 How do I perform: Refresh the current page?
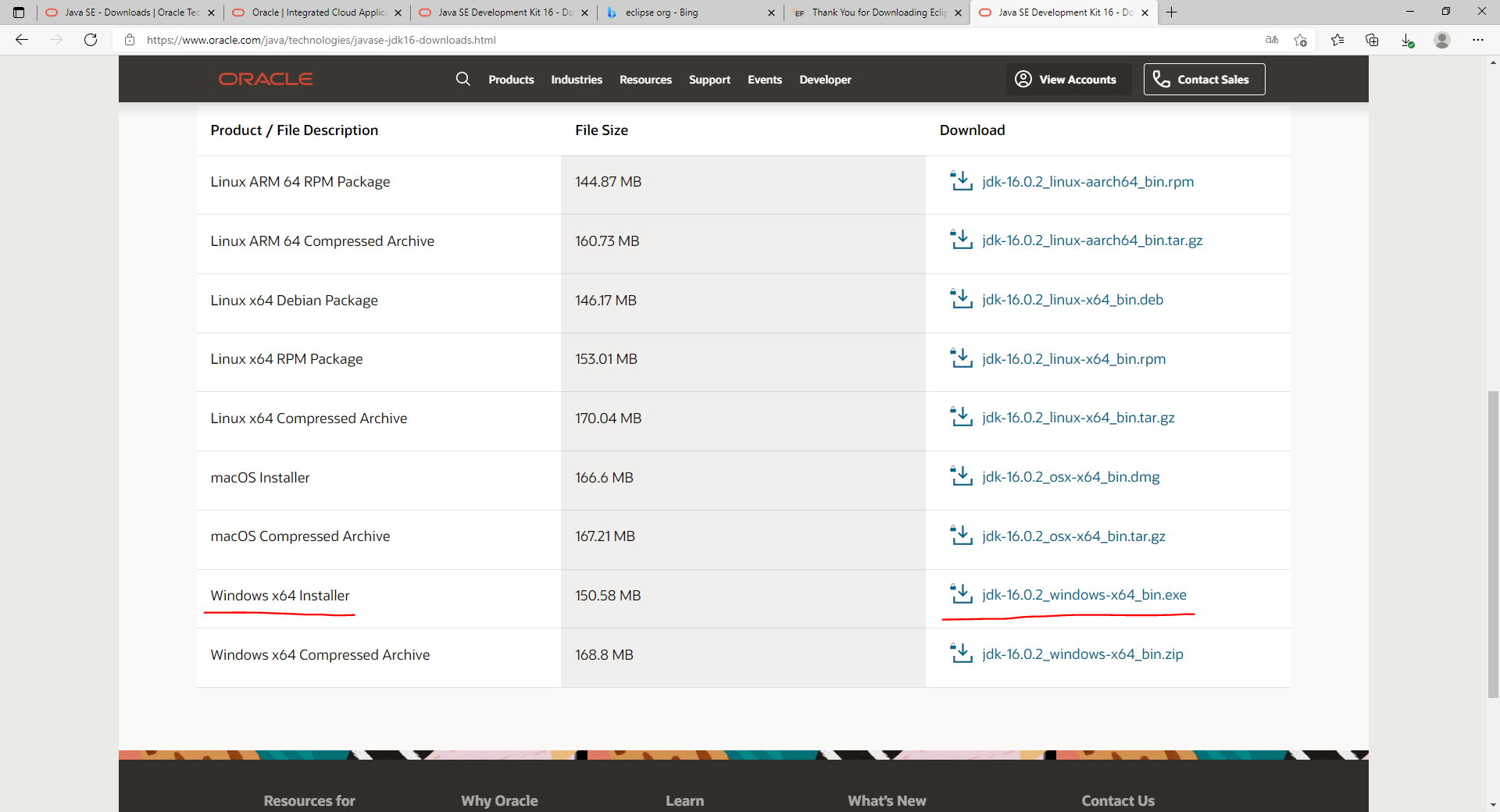pyautogui.click(x=91, y=40)
